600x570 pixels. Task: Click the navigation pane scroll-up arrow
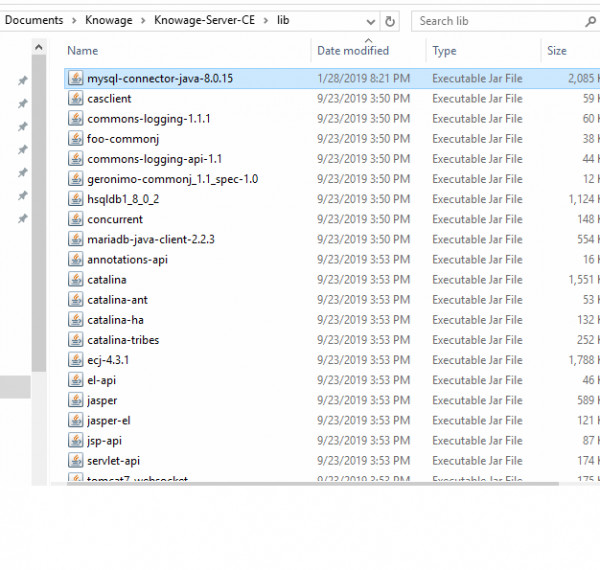(x=39, y=47)
